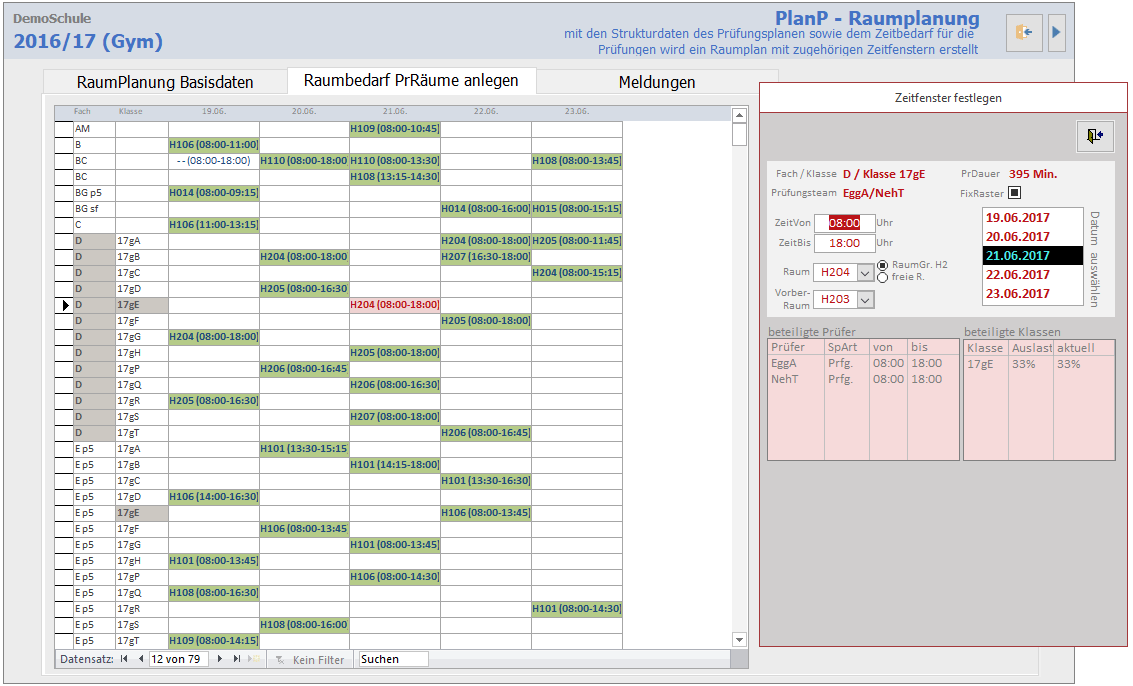This screenshot has height=686, width=1133.
Task: Select the freie R. radio button
Action: [x=882, y=277]
